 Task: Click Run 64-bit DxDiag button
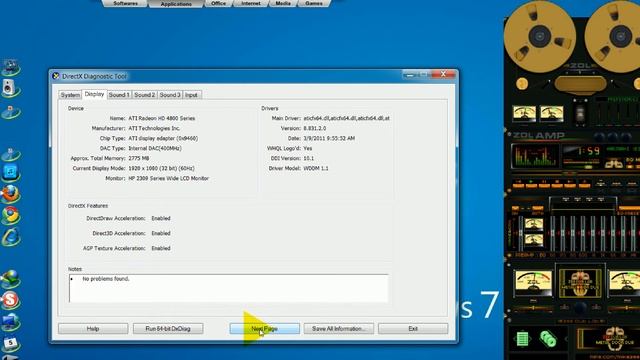pos(168,329)
